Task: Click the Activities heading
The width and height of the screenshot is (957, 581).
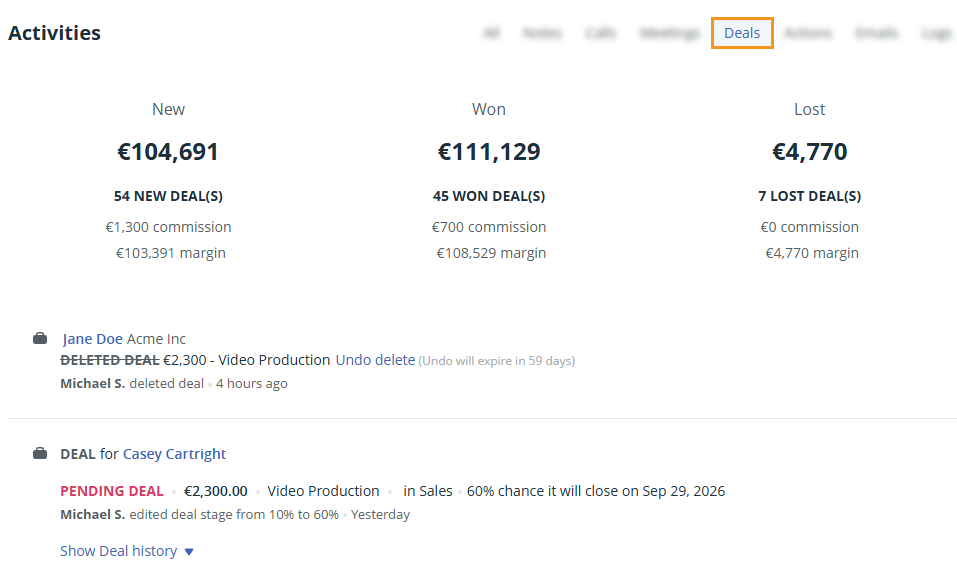Action: [x=54, y=33]
